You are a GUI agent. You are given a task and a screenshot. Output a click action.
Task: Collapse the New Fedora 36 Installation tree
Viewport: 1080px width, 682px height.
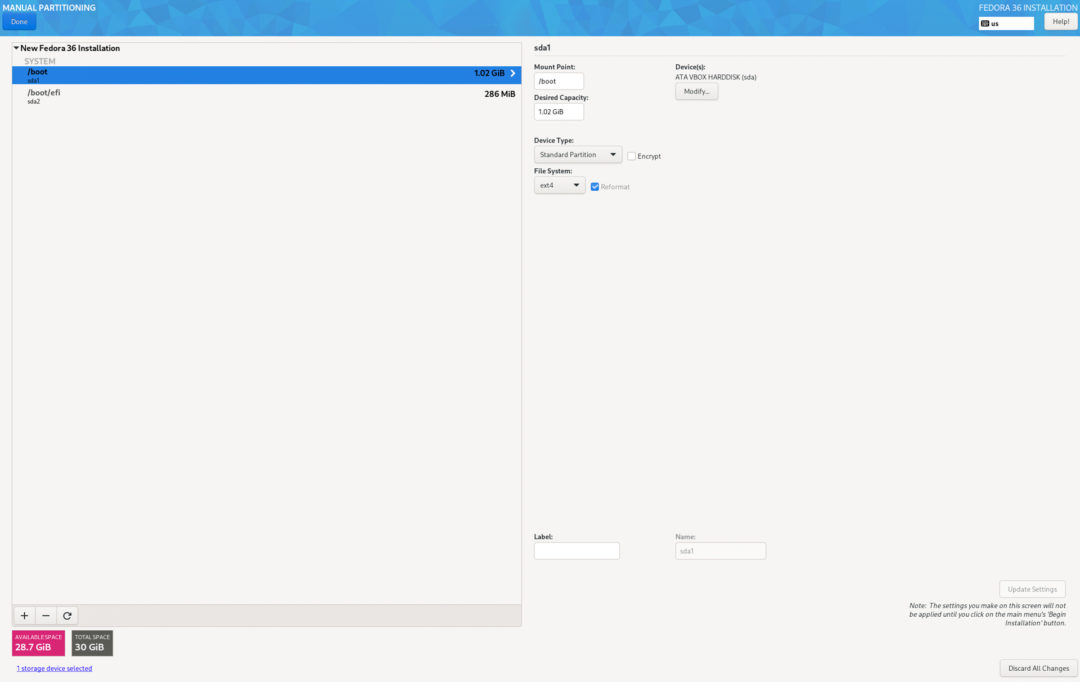[16, 48]
